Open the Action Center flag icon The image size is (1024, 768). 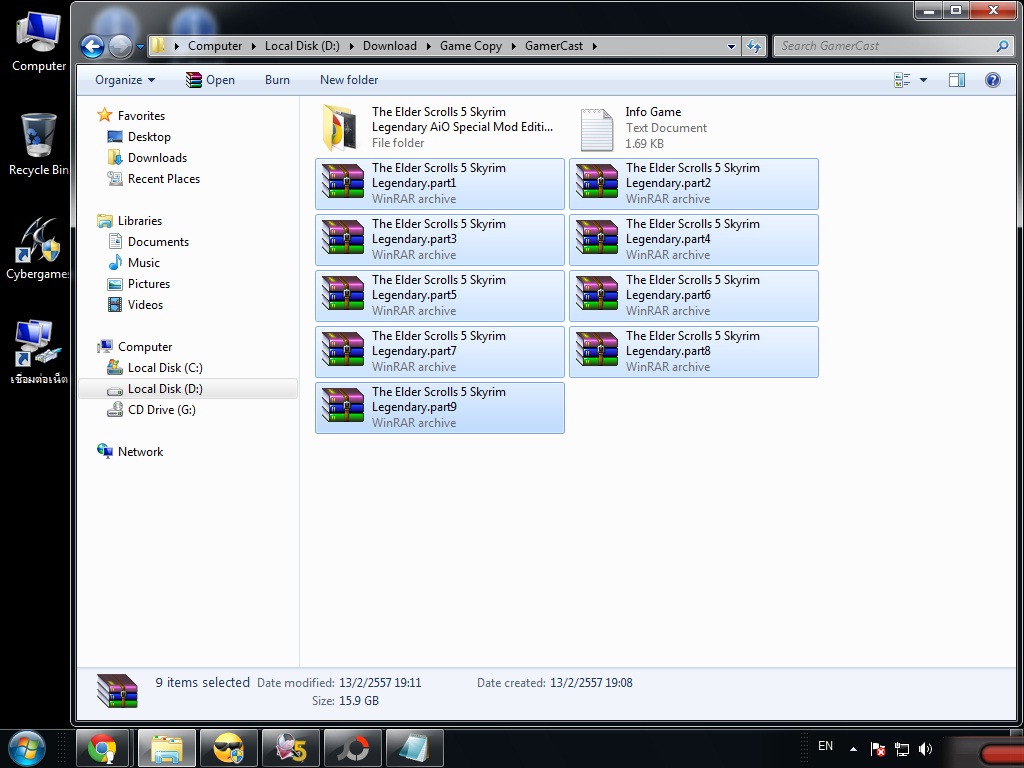878,749
